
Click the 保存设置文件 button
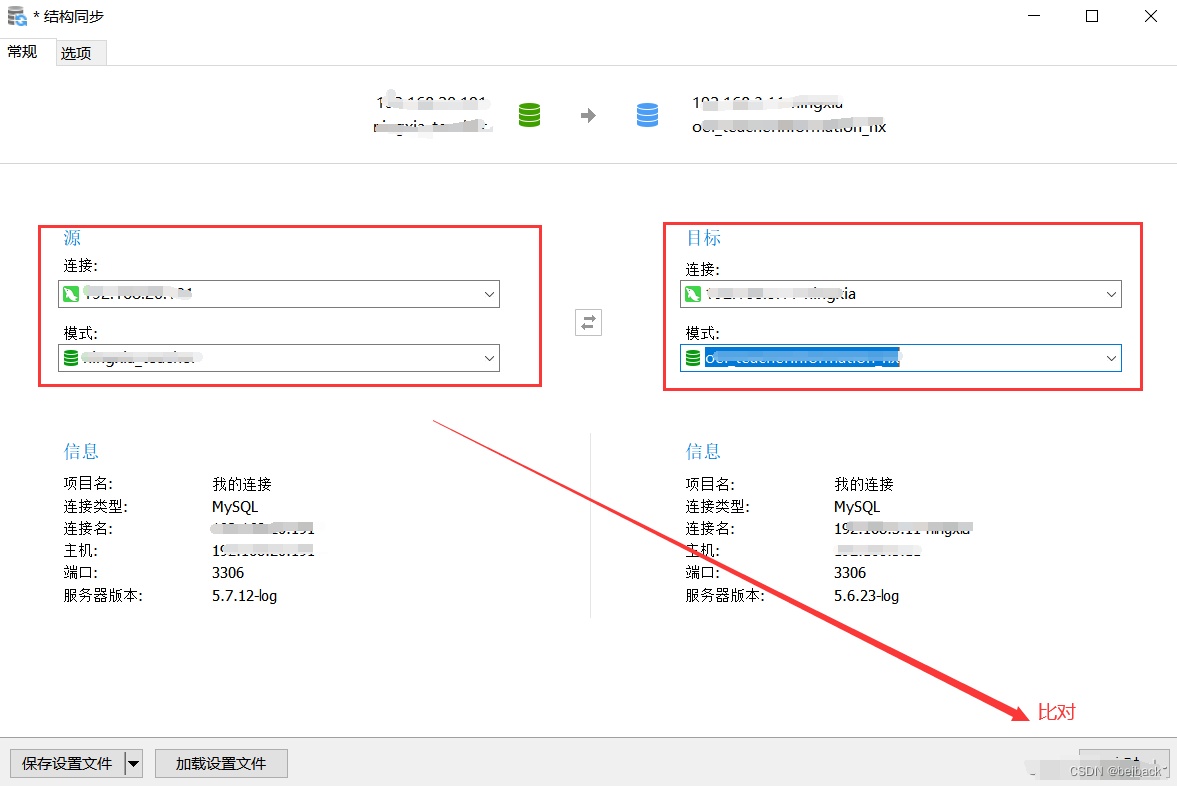(x=67, y=763)
